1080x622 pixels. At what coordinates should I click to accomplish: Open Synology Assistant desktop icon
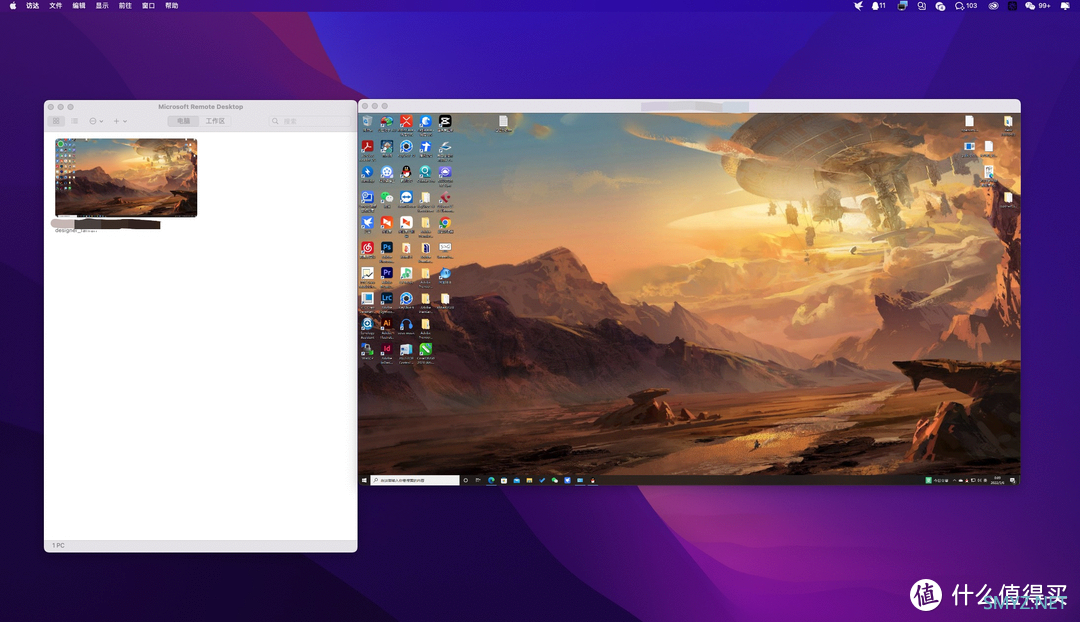[367, 324]
